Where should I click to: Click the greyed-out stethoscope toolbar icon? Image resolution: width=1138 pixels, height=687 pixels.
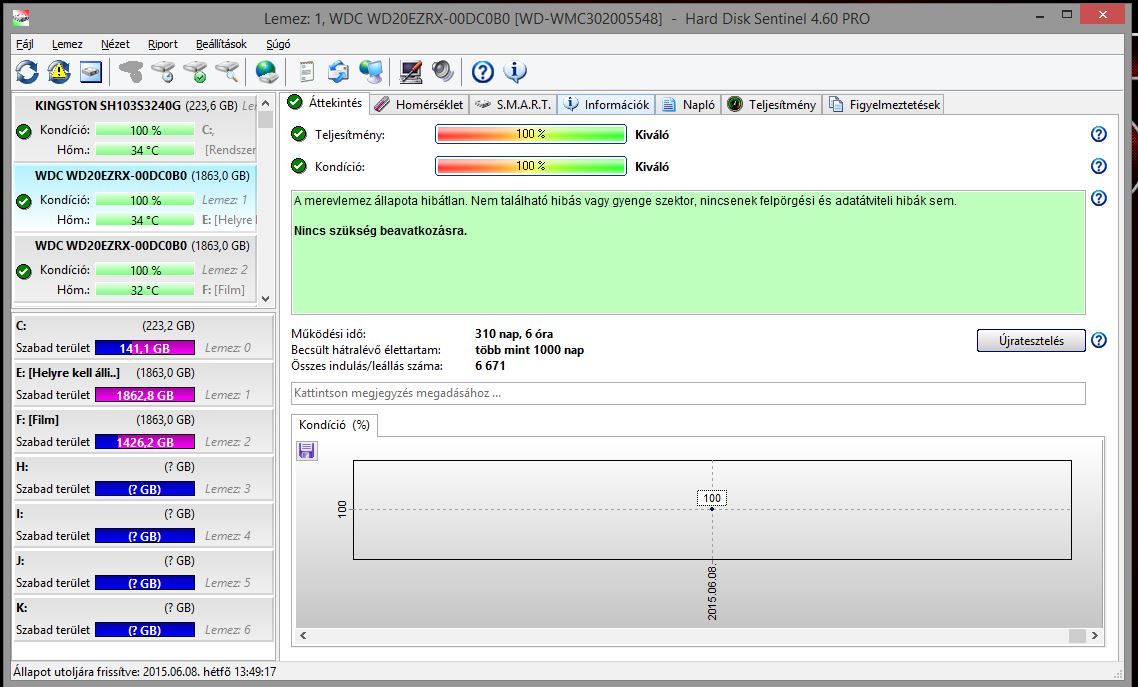[131, 72]
